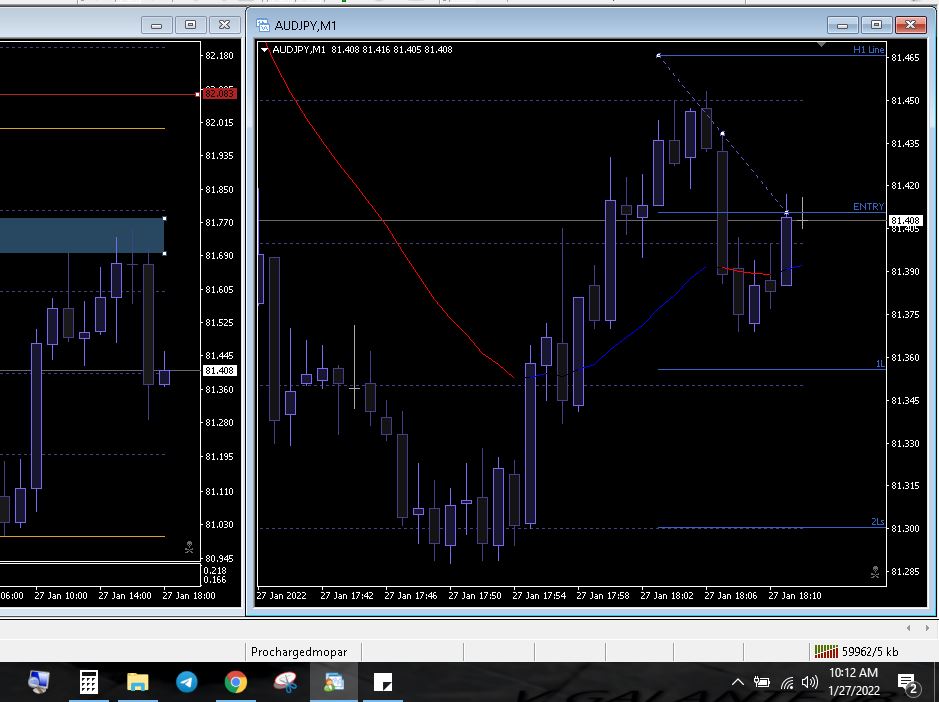This screenshot has height=702, width=939.
Task: Open the AUDJPY,M1 chart header dropdown triangle
Action: (265, 50)
